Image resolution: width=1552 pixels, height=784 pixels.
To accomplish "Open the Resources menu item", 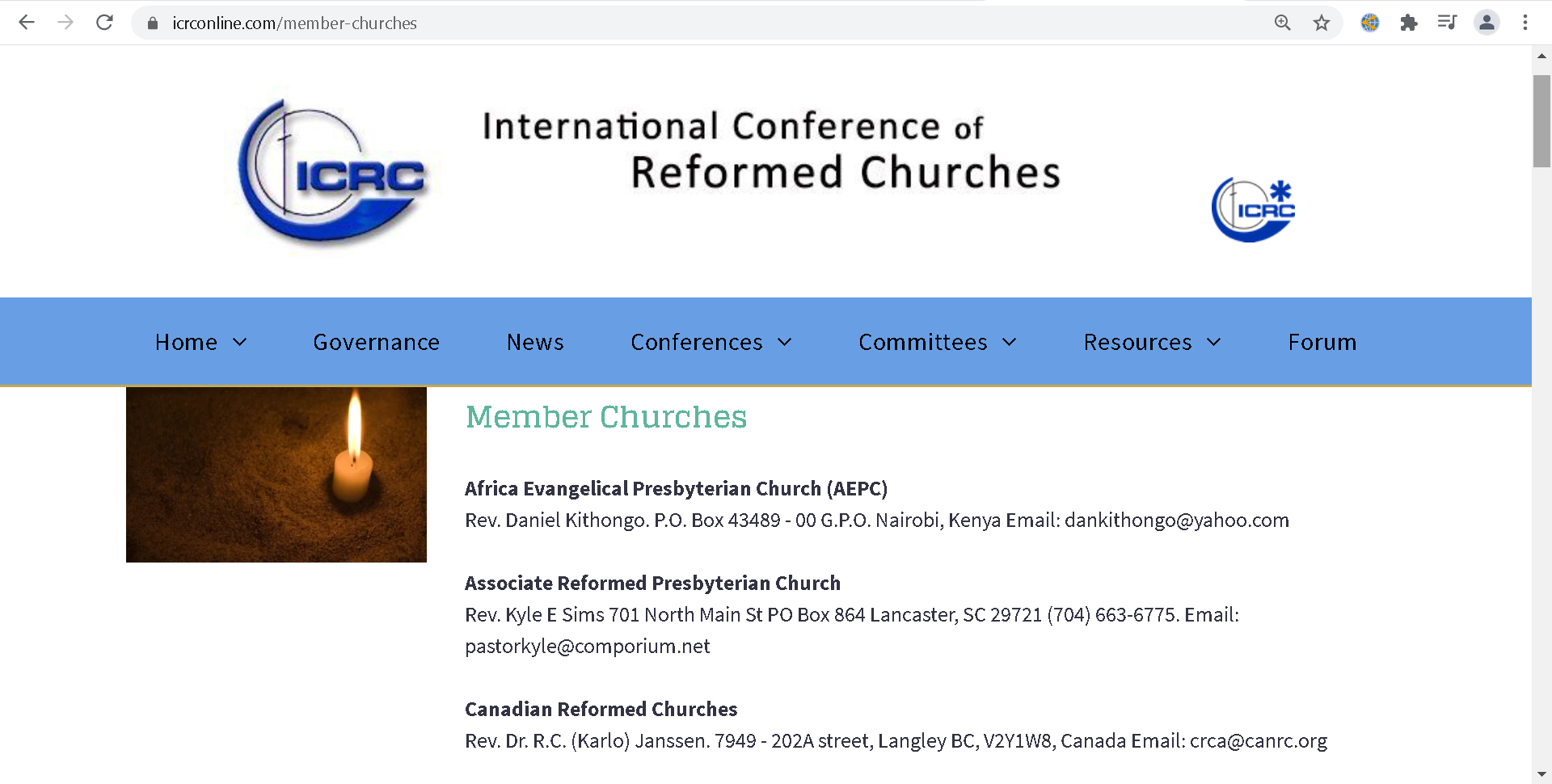I will [x=1137, y=342].
